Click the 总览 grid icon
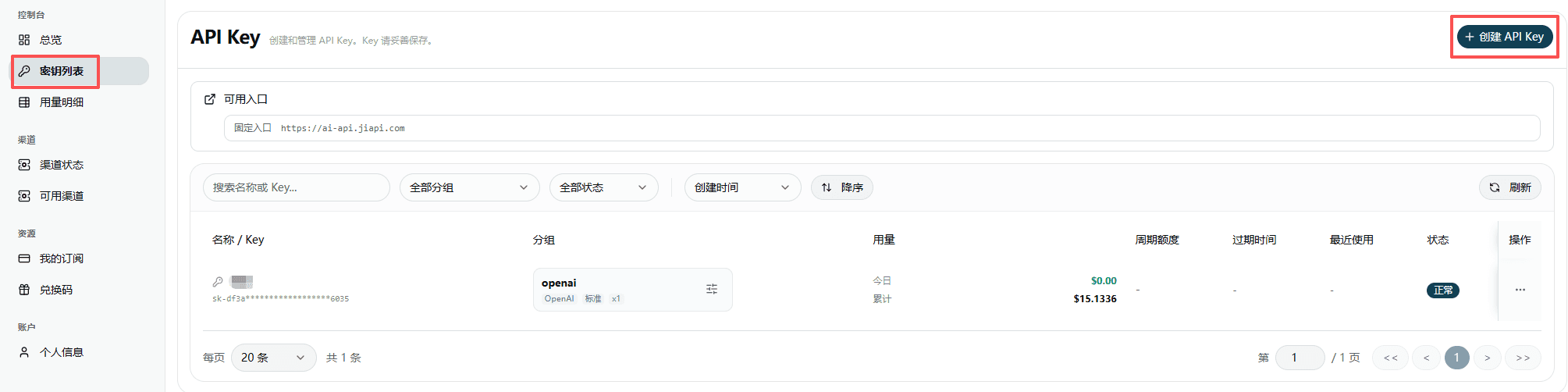This screenshot has height=392, width=1568. pos(24,40)
